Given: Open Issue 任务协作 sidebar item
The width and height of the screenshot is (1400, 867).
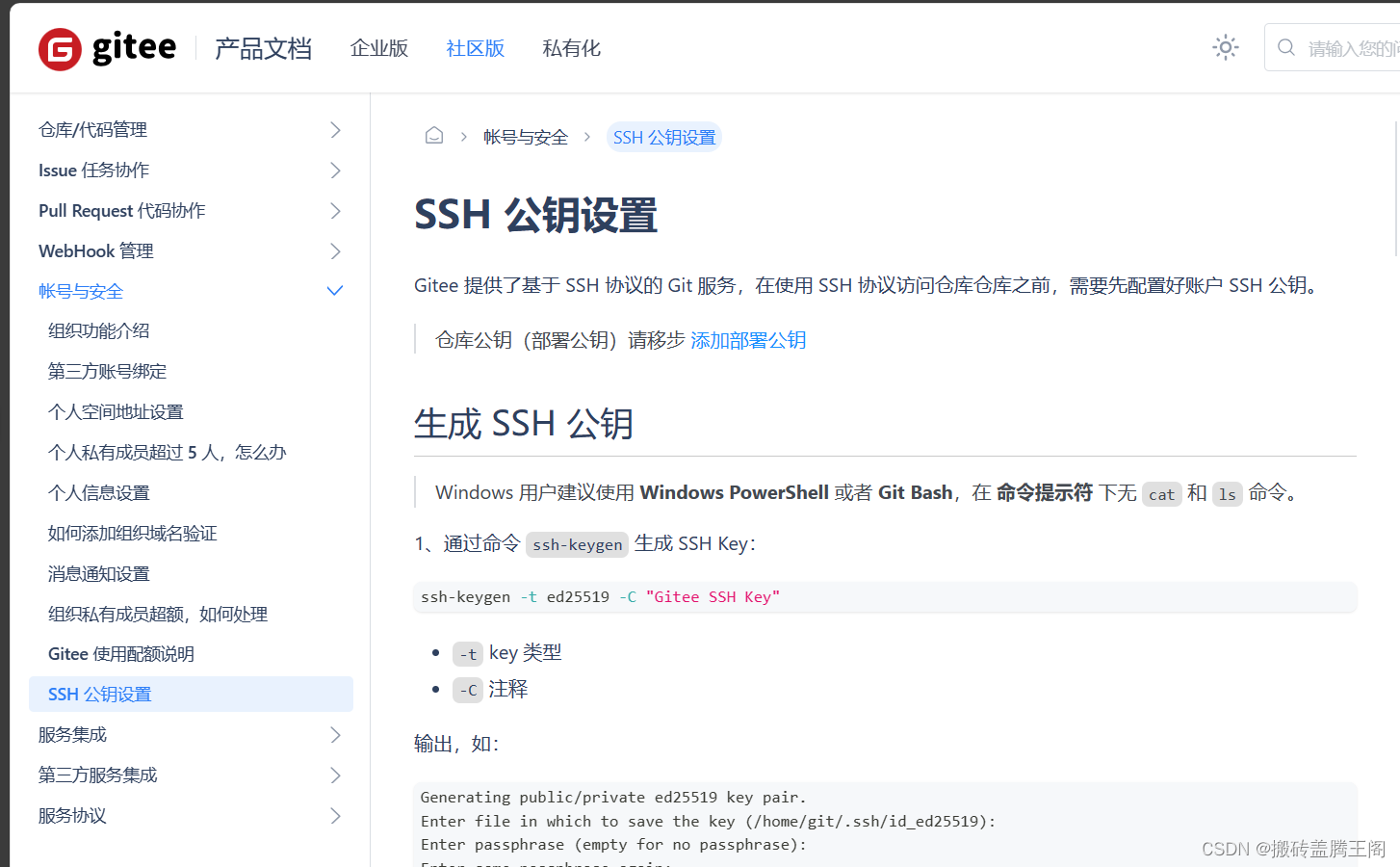Looking at the screenshot, I should (x=94, y=171).
